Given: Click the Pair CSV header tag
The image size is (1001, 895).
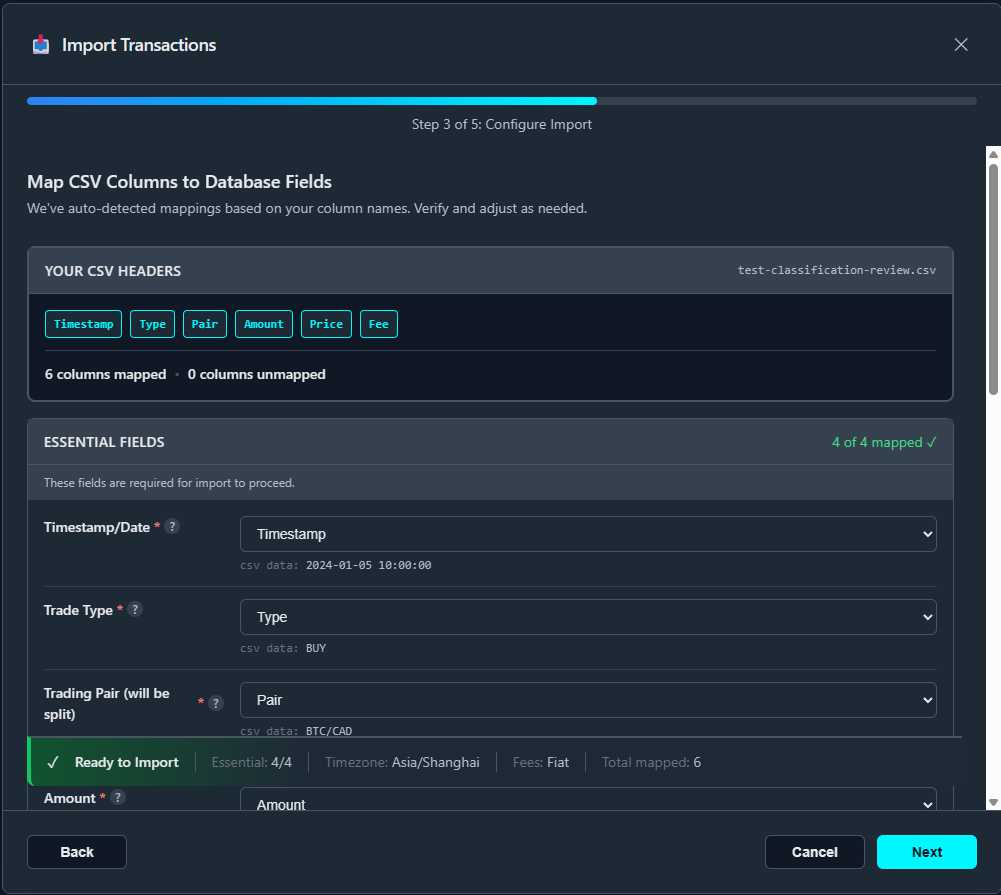Looking at the screenshot, I should click(x=205, y=324).
